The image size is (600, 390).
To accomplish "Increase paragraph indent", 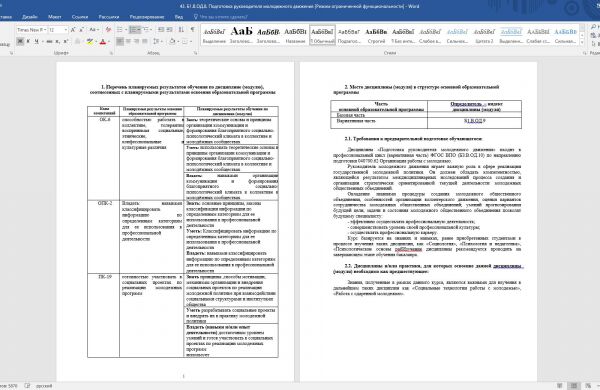I will click(170, 29).
